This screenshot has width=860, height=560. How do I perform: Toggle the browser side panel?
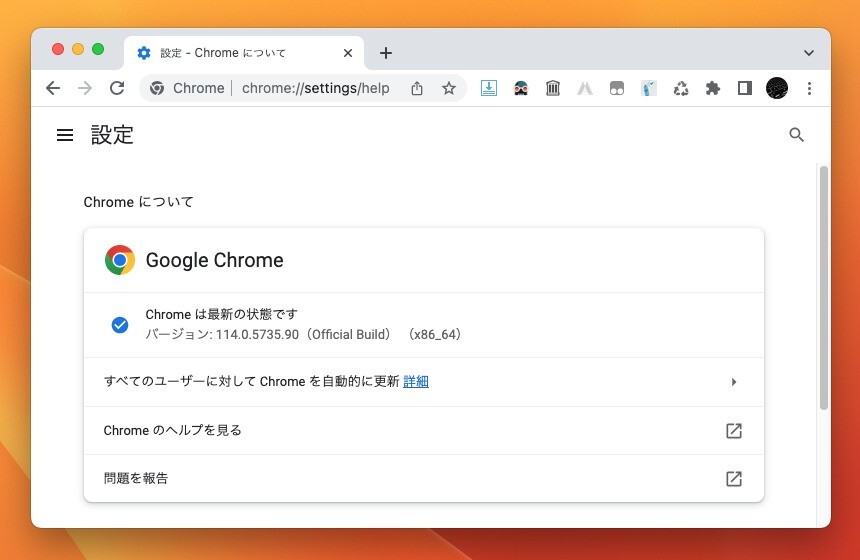click(x=744, y=88)
